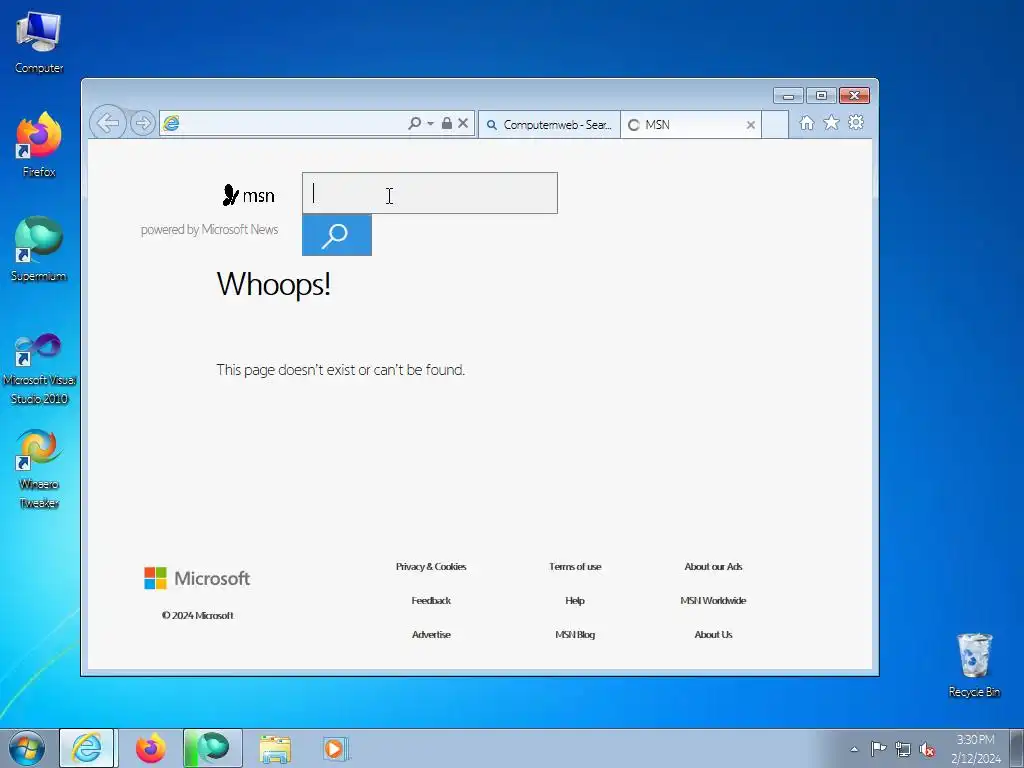
Task: Click the MSN butterfly logo
Action: coord(248,195)
